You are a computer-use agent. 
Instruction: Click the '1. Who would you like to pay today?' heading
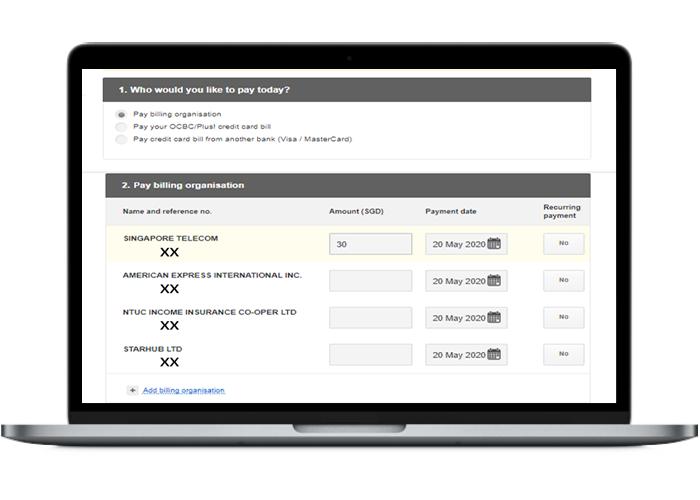[204, 90]
